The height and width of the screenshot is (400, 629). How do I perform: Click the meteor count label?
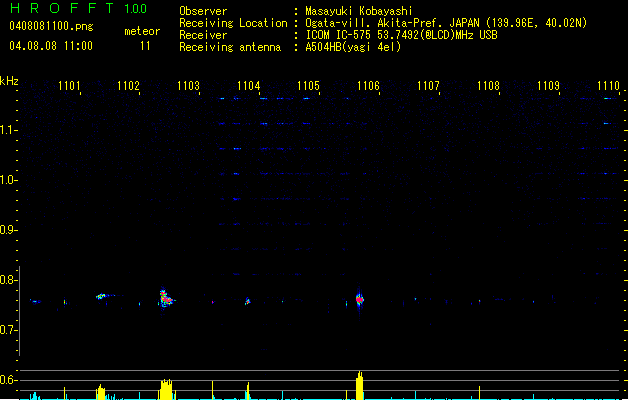pos(142,31)
